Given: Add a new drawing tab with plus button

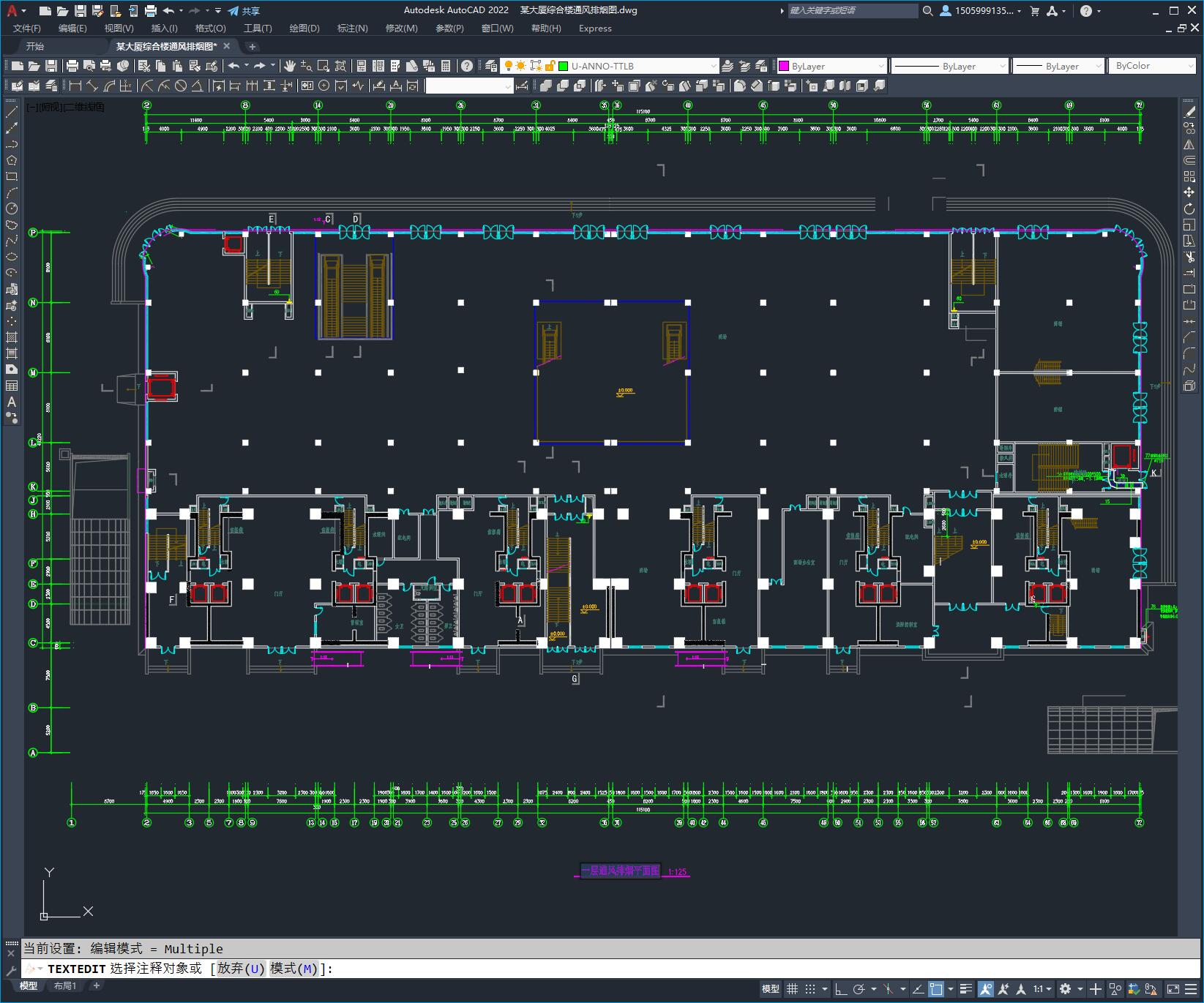Looking at the screenshot, I should coord(253,46).
